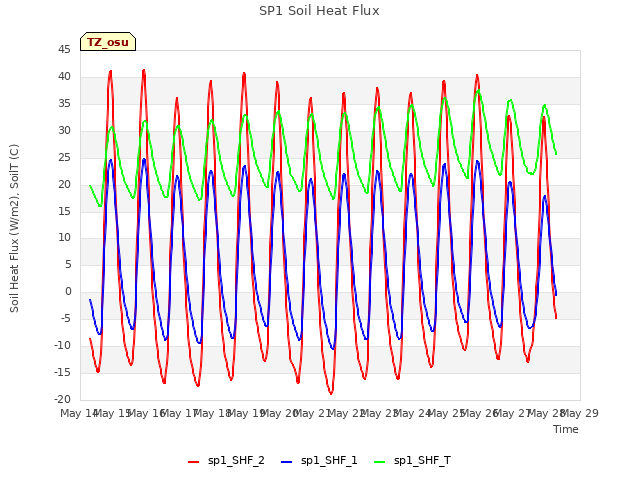Click the y-axis tick value 10
640x480 pixels.
pos(64,238)
